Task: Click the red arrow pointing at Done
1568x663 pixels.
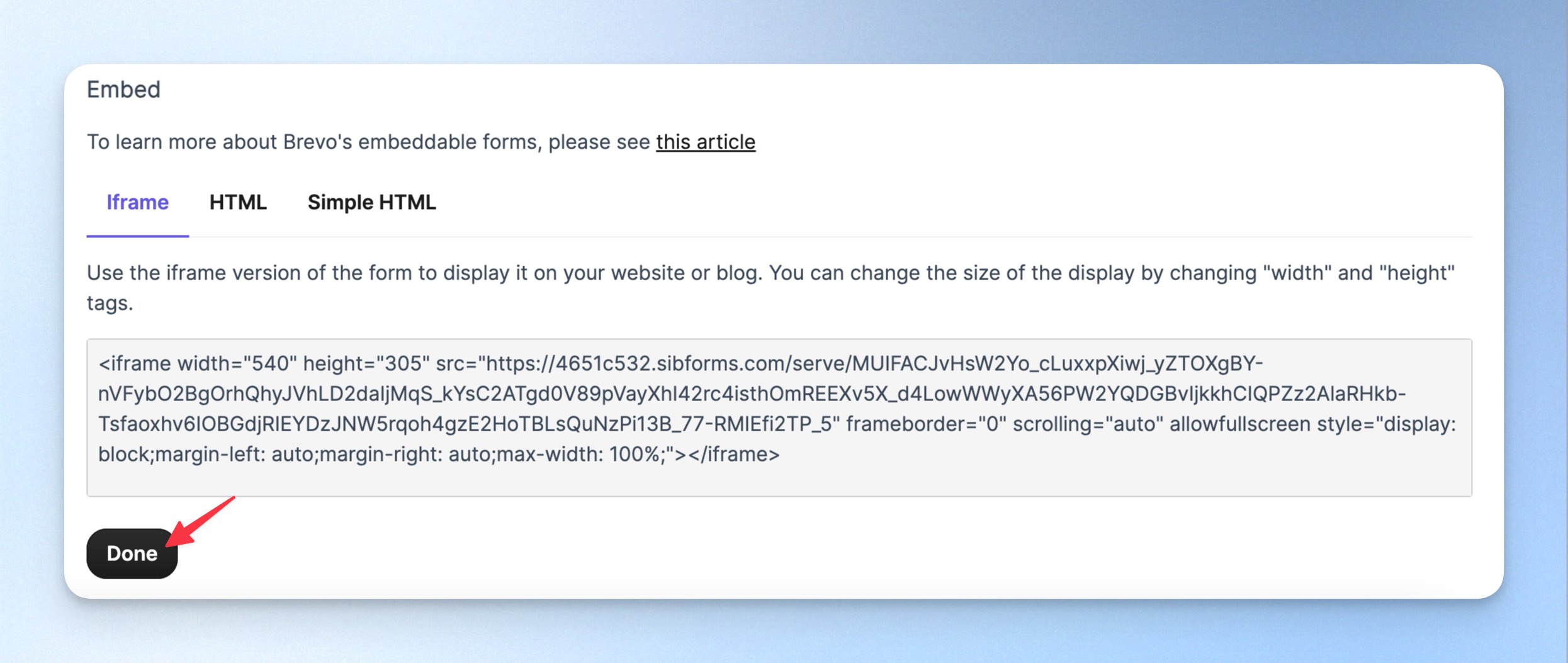Action: point(201,520)
